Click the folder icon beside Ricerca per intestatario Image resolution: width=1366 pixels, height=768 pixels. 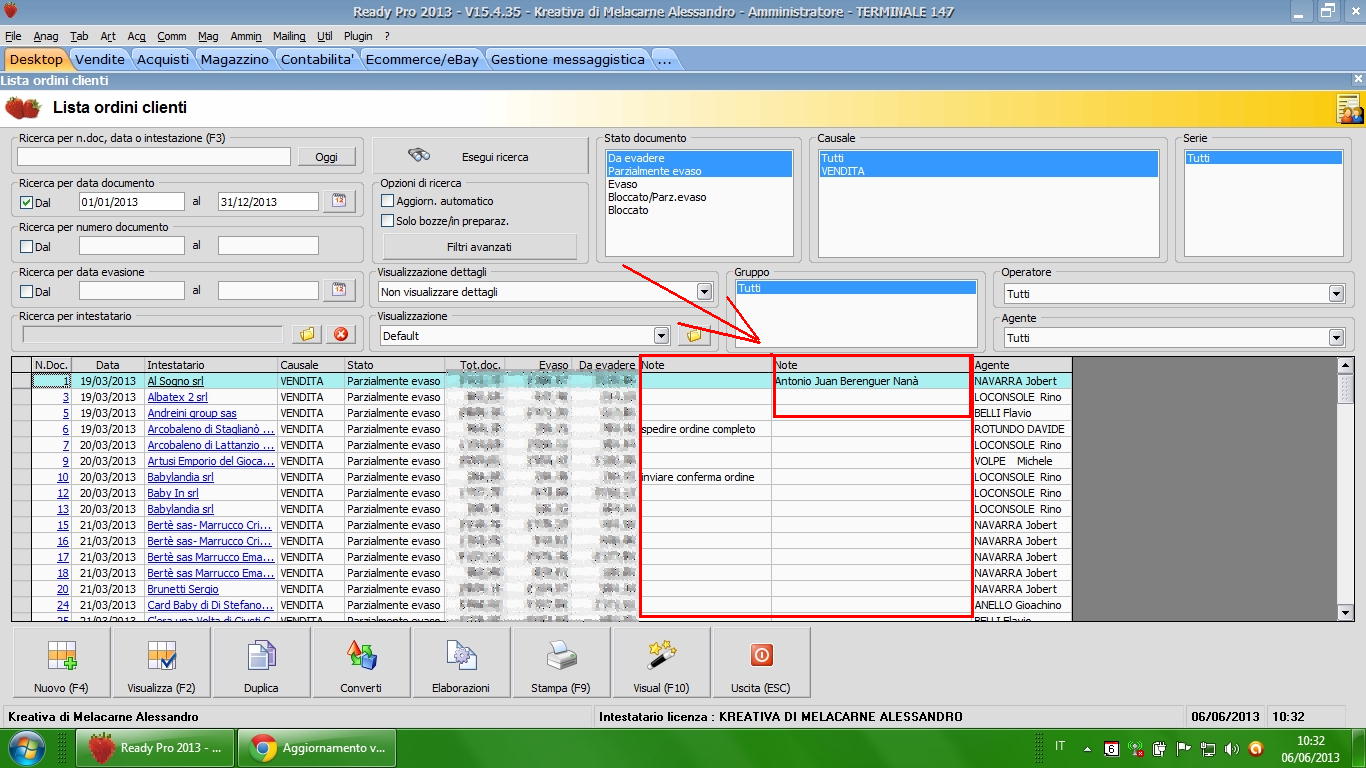pyautogui.click(x=307, y=334)
